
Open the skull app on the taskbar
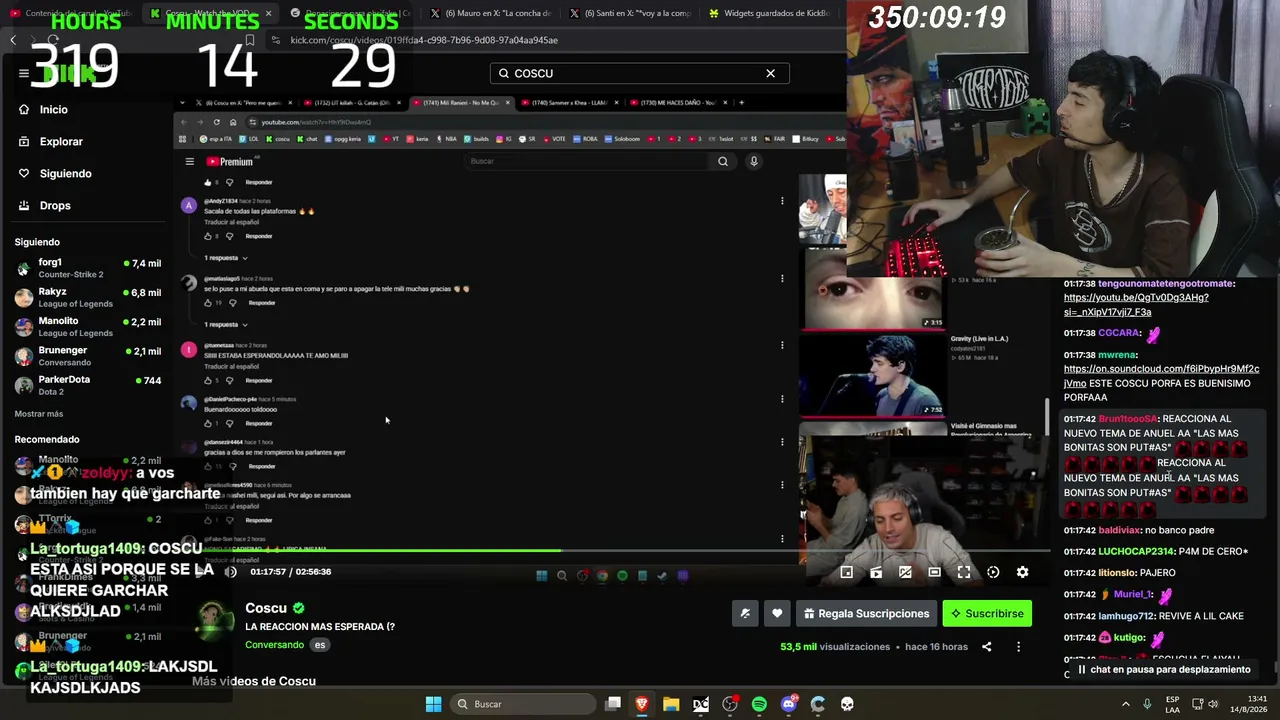pyautogui.click(x=847, y=704)
